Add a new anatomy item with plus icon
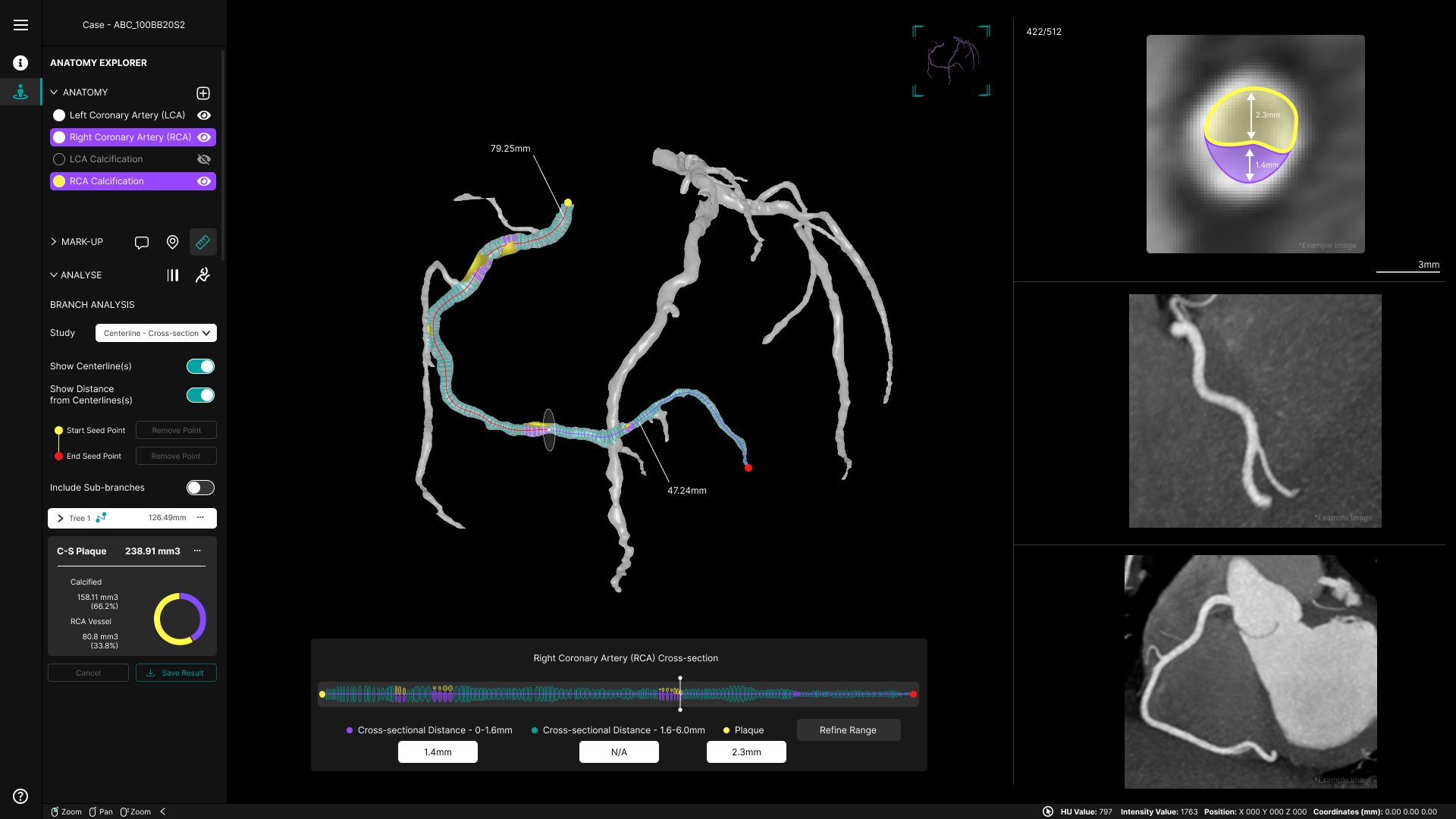Screen dimensions: 1456x819 tap(202, 93)
